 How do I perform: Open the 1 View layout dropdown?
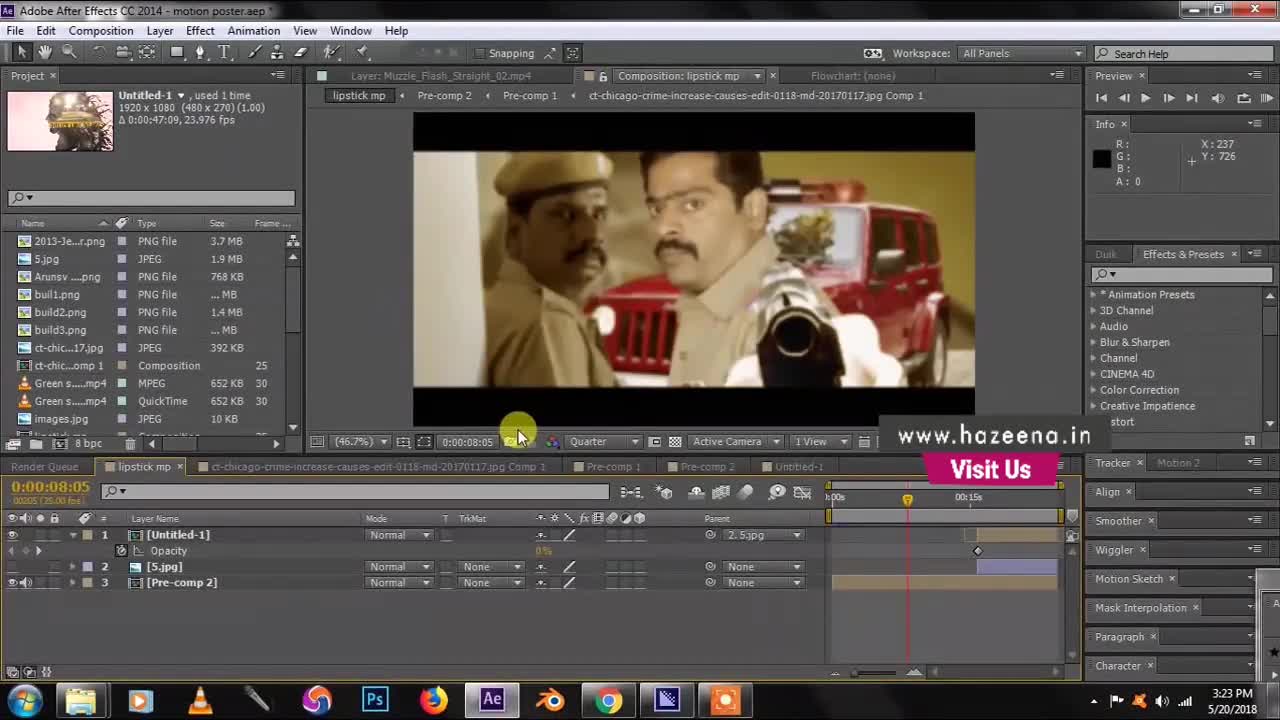[821, 442]
